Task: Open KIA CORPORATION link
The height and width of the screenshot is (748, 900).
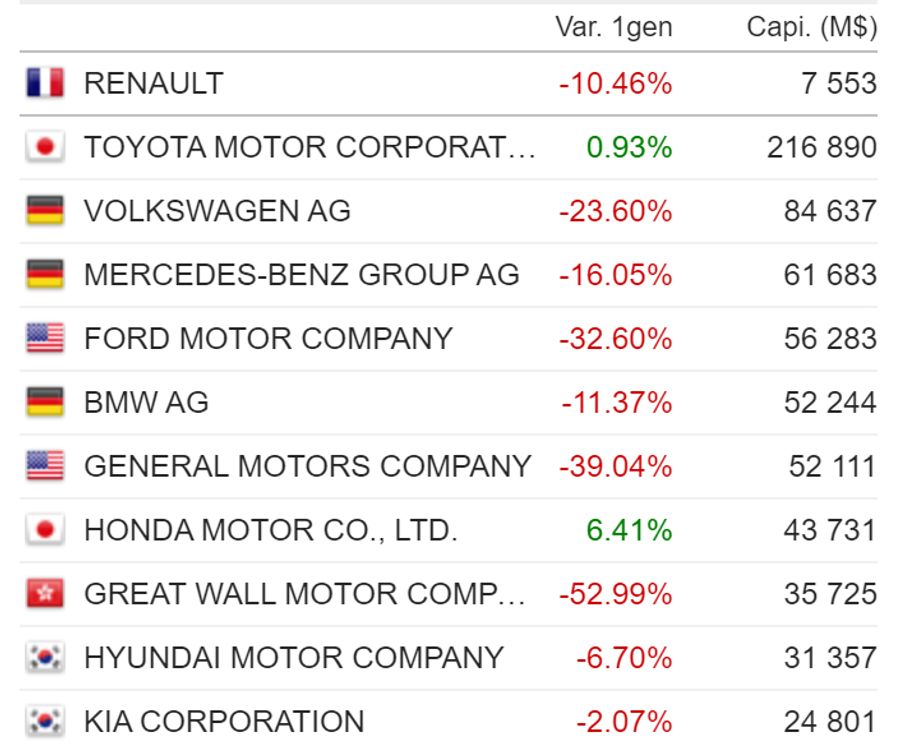Action: 224,722
